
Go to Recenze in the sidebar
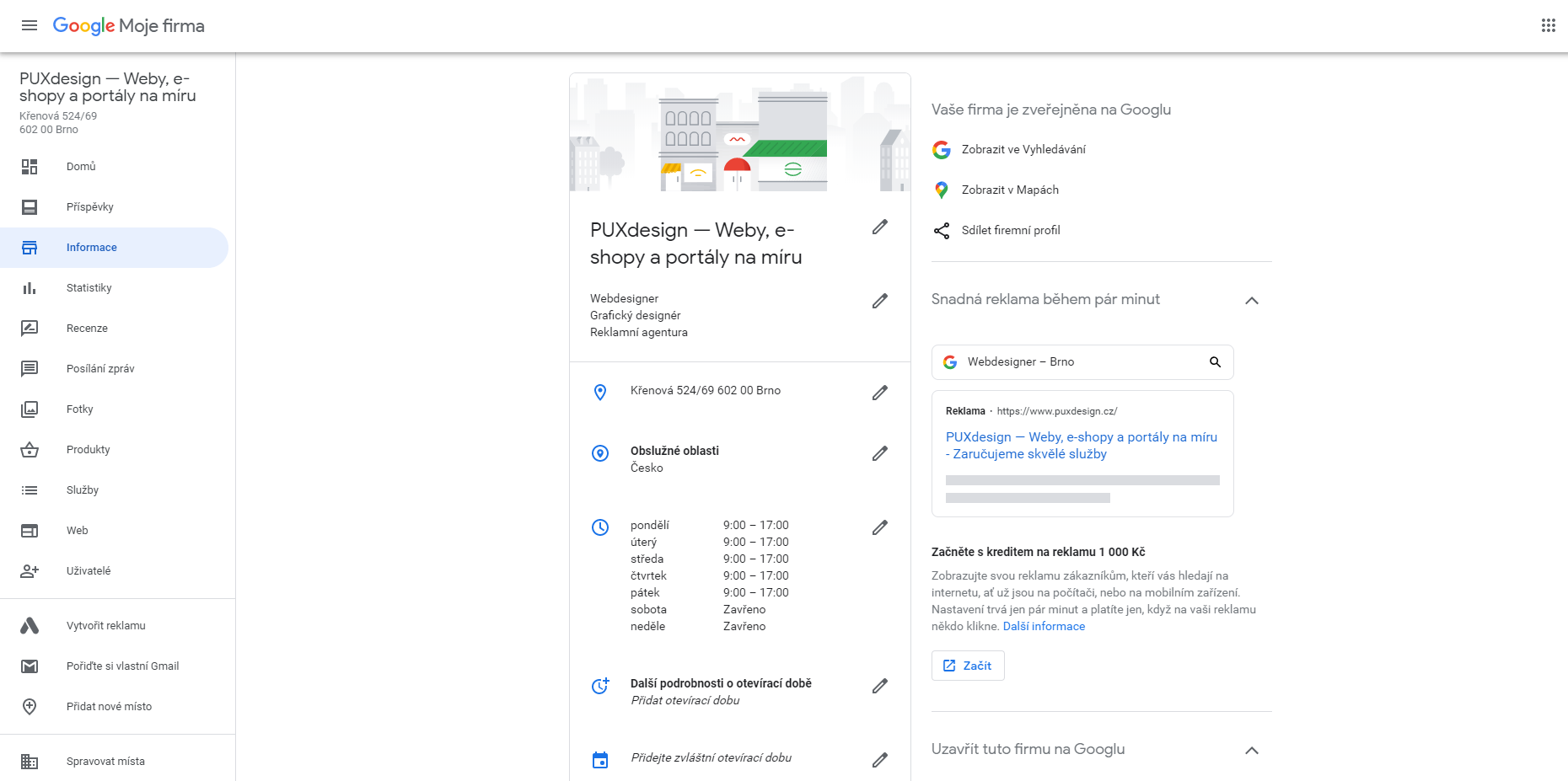87,329
